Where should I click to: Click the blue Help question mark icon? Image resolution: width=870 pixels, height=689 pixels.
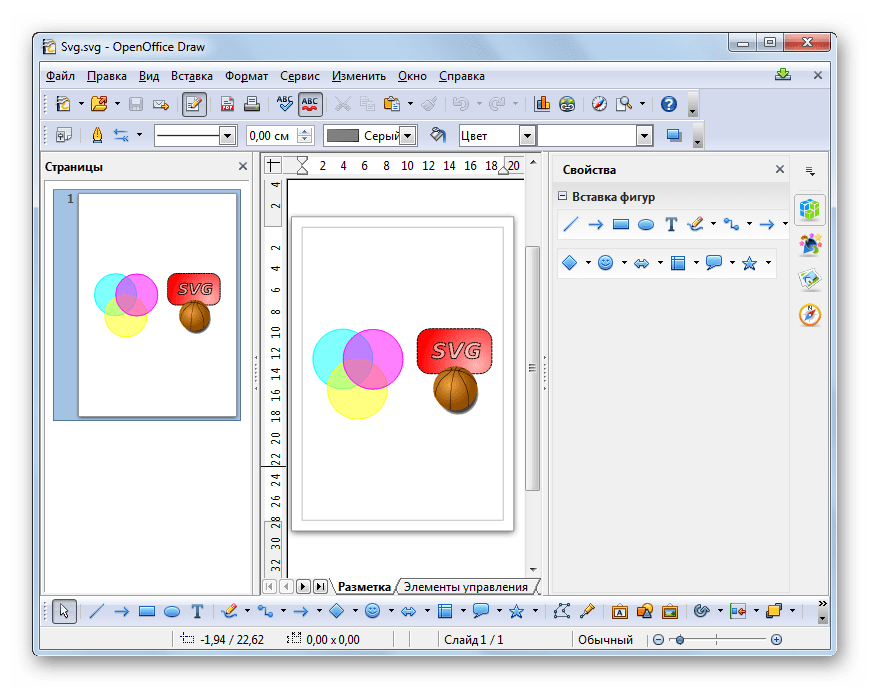(x=669, y=103)
